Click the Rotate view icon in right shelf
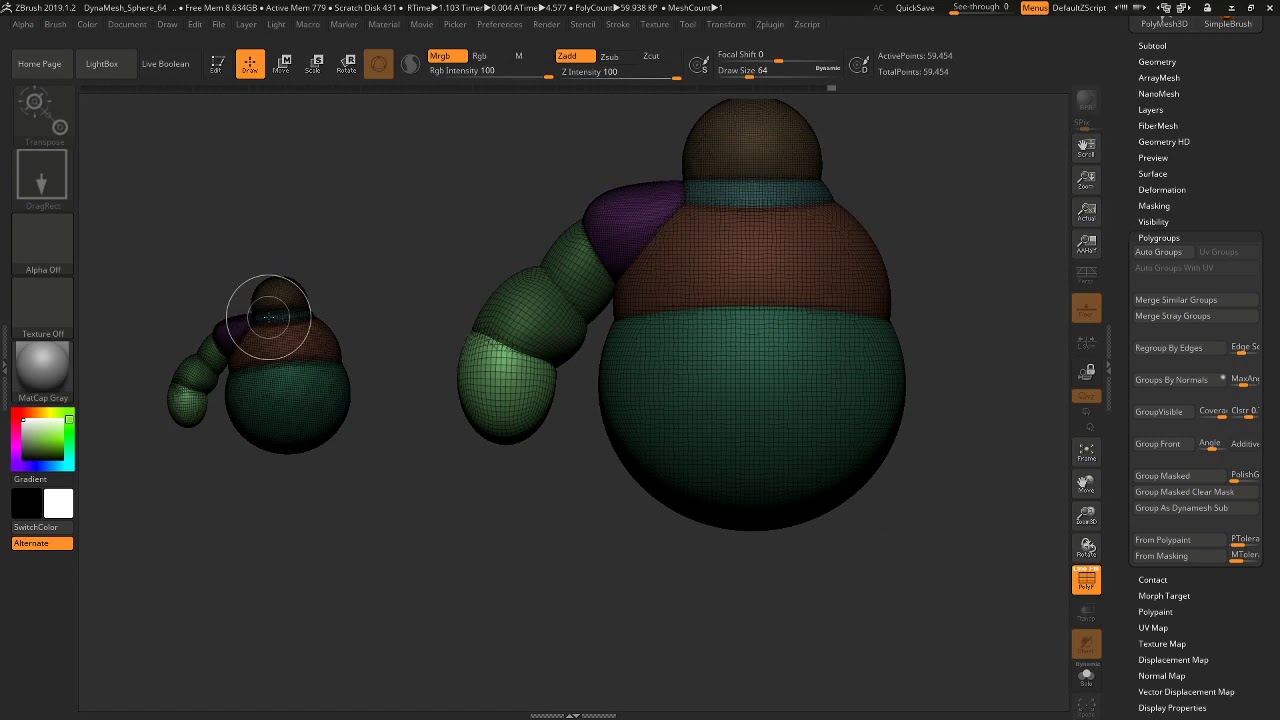This screenshot has height=720, width=1280. pyautogui.click(x=1086, y=548)
